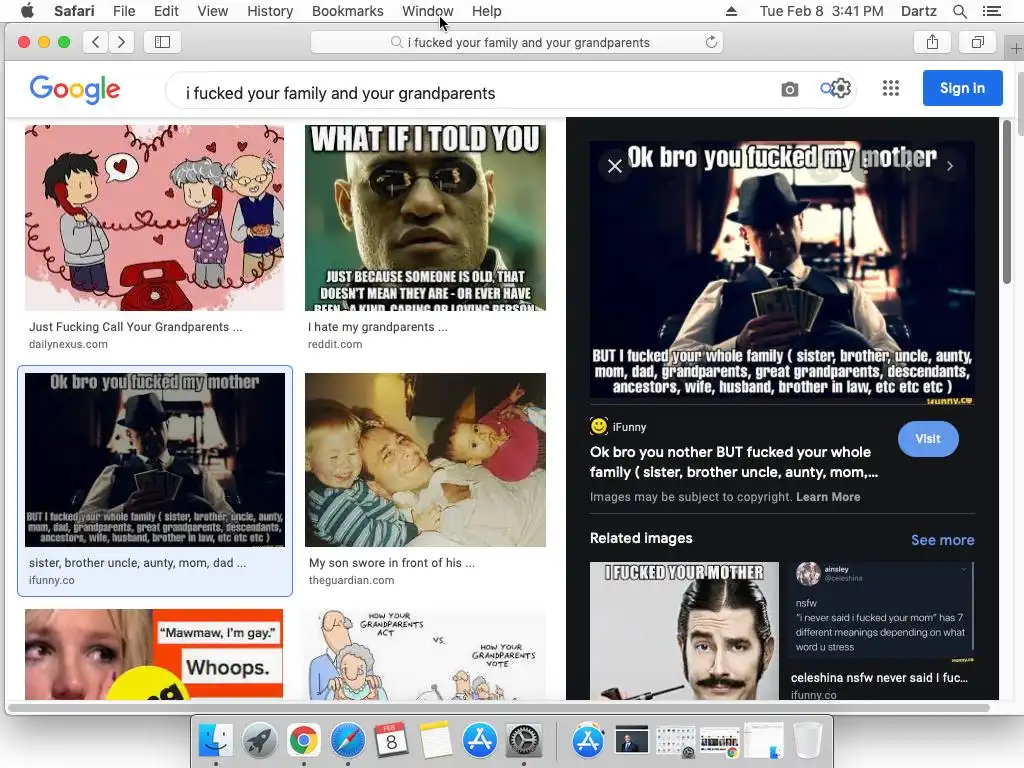Screen dimensions: 1024x768
Task: Open Calendar from the Dock
Action: click(391, 741)
